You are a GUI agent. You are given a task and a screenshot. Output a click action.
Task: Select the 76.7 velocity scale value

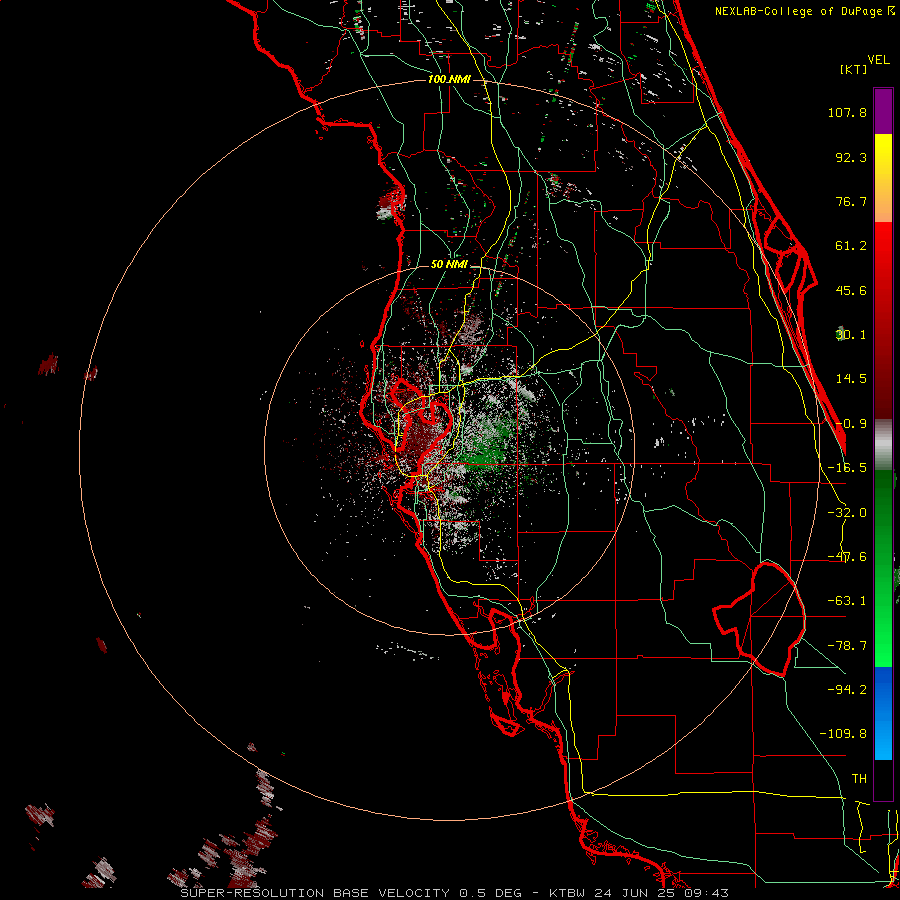click(x=851, y=201)
